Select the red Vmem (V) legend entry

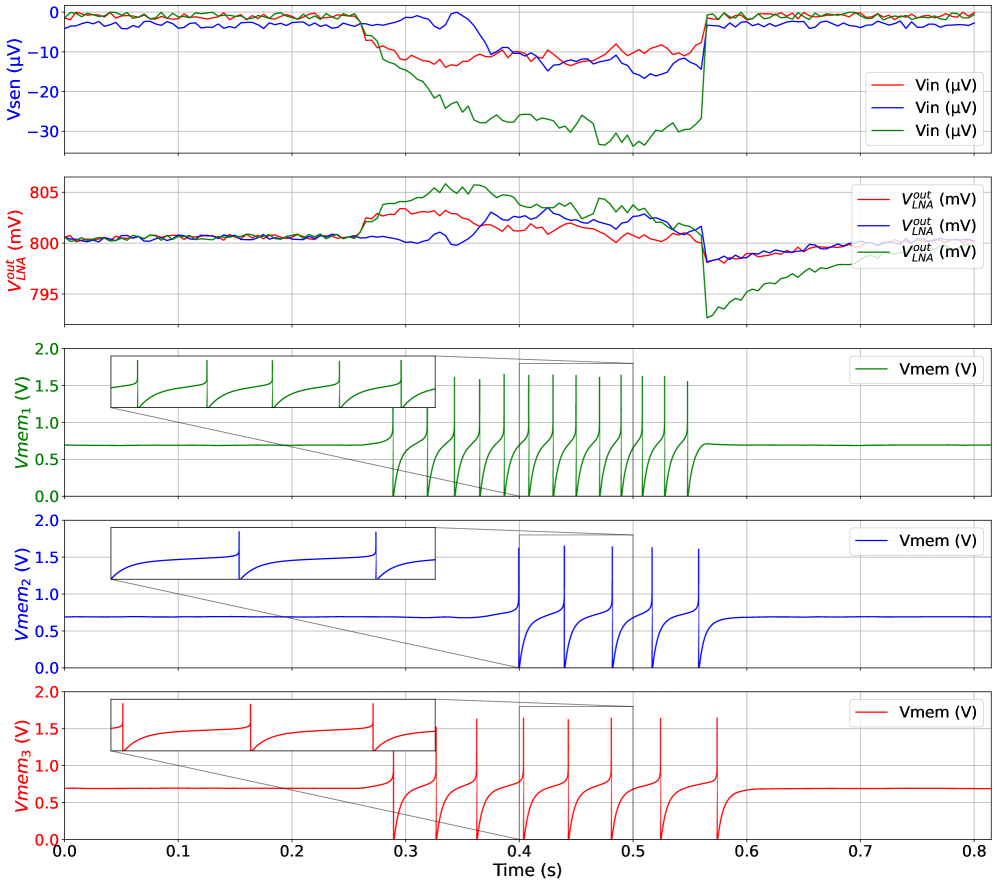[916, 712]
